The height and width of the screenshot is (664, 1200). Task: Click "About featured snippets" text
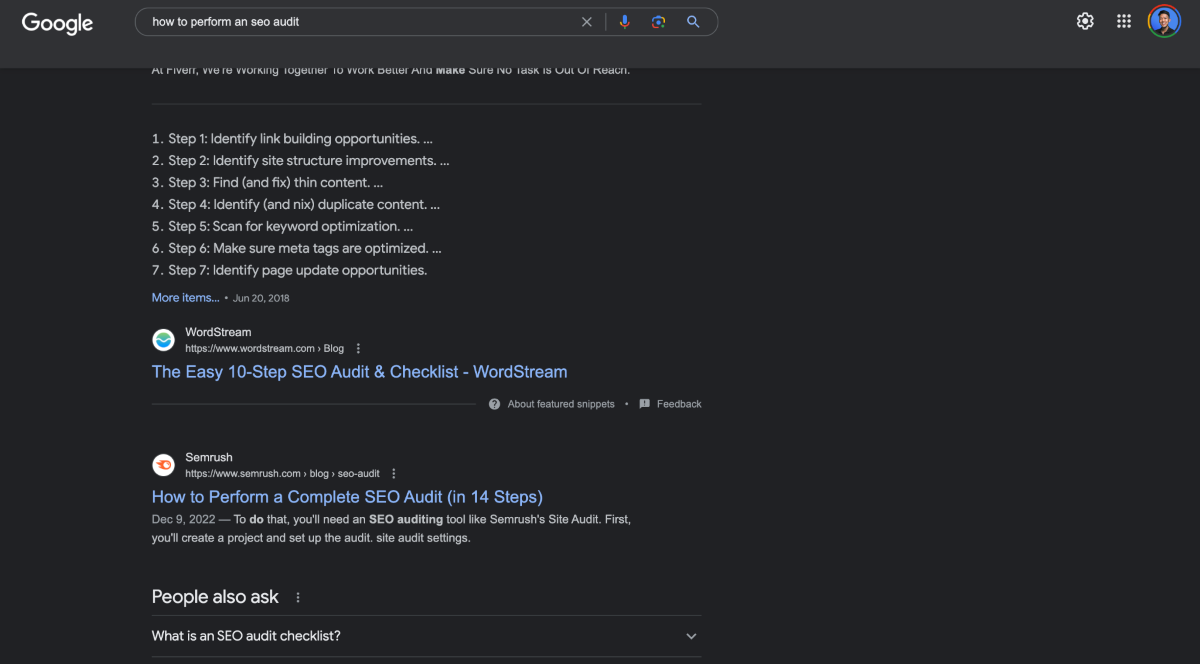point(561,404)
